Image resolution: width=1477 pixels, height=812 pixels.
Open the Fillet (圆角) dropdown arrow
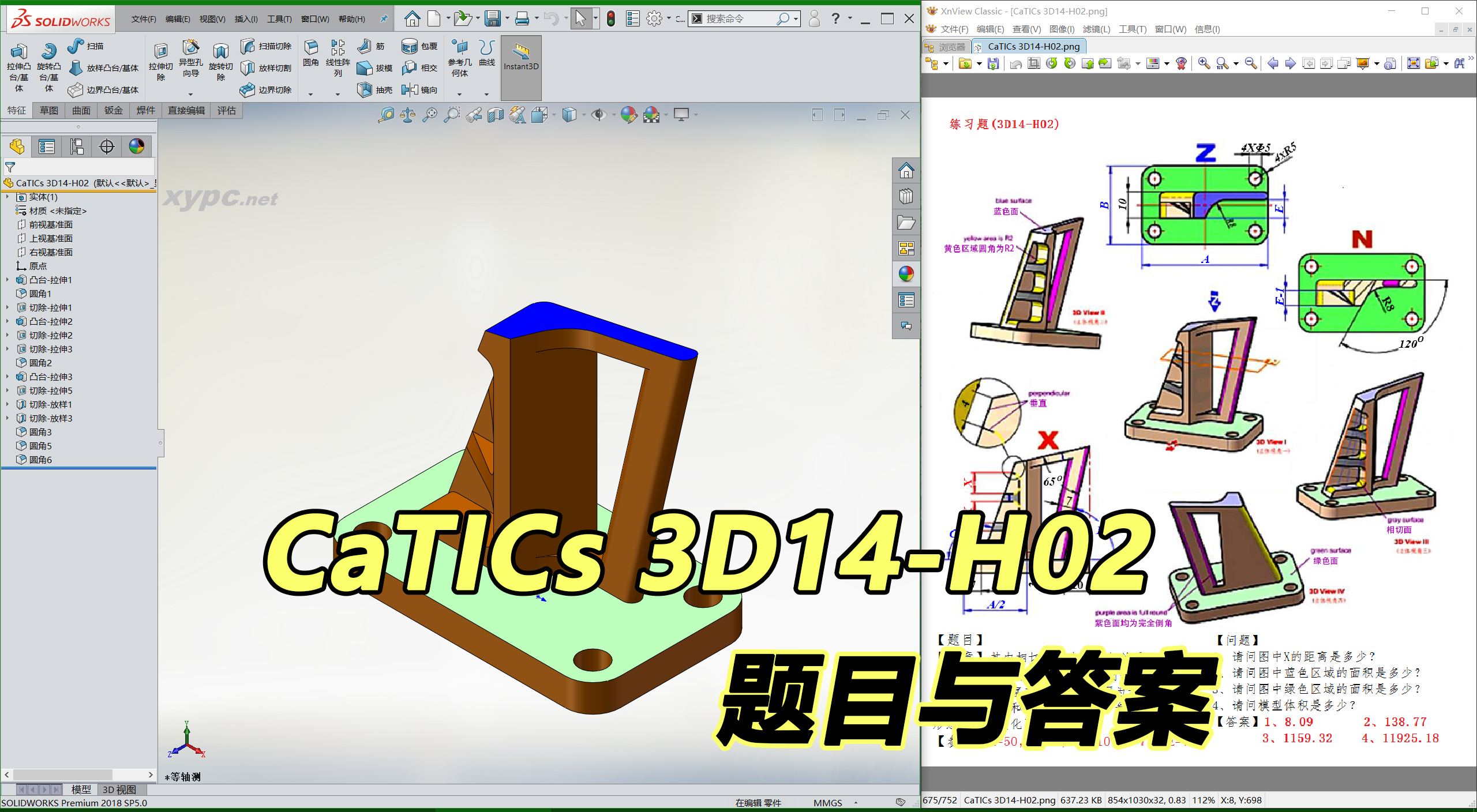point(310,94)
